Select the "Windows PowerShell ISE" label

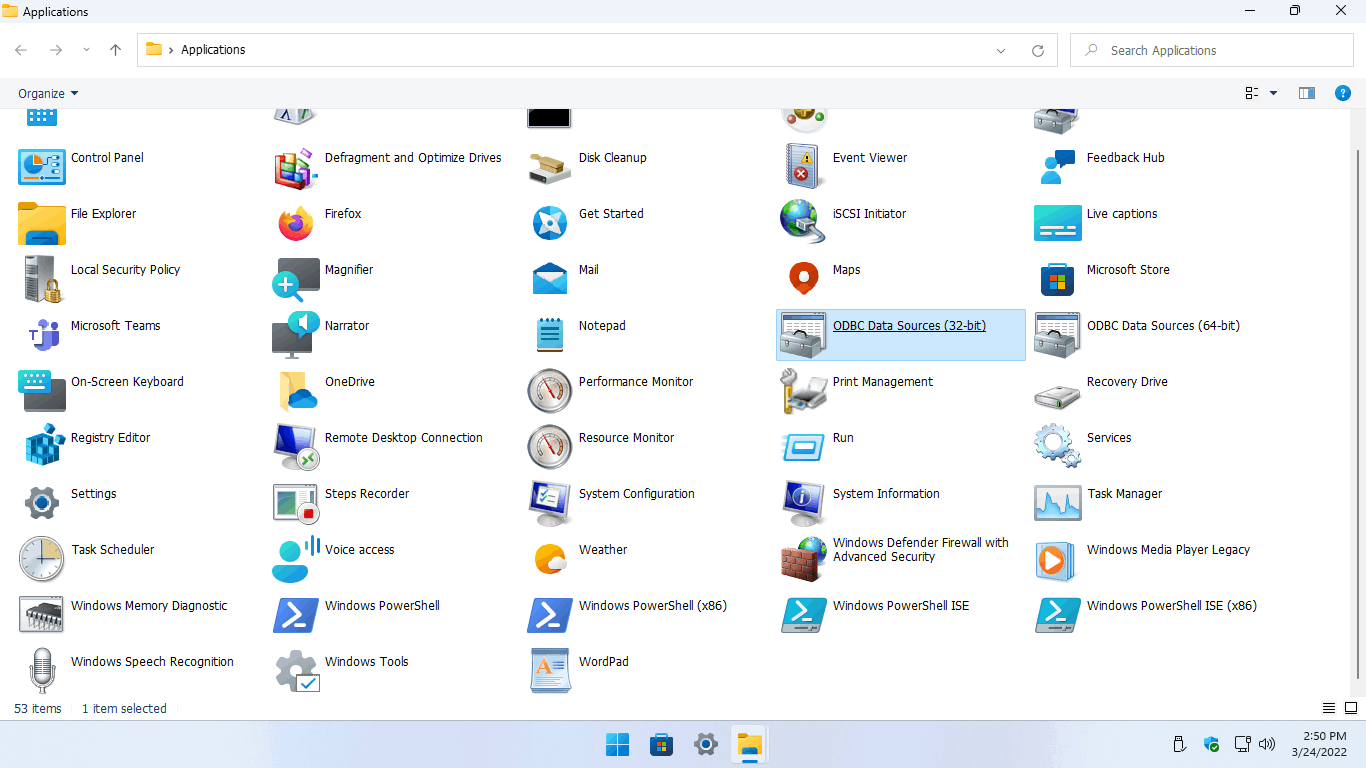tap(901, 606)
